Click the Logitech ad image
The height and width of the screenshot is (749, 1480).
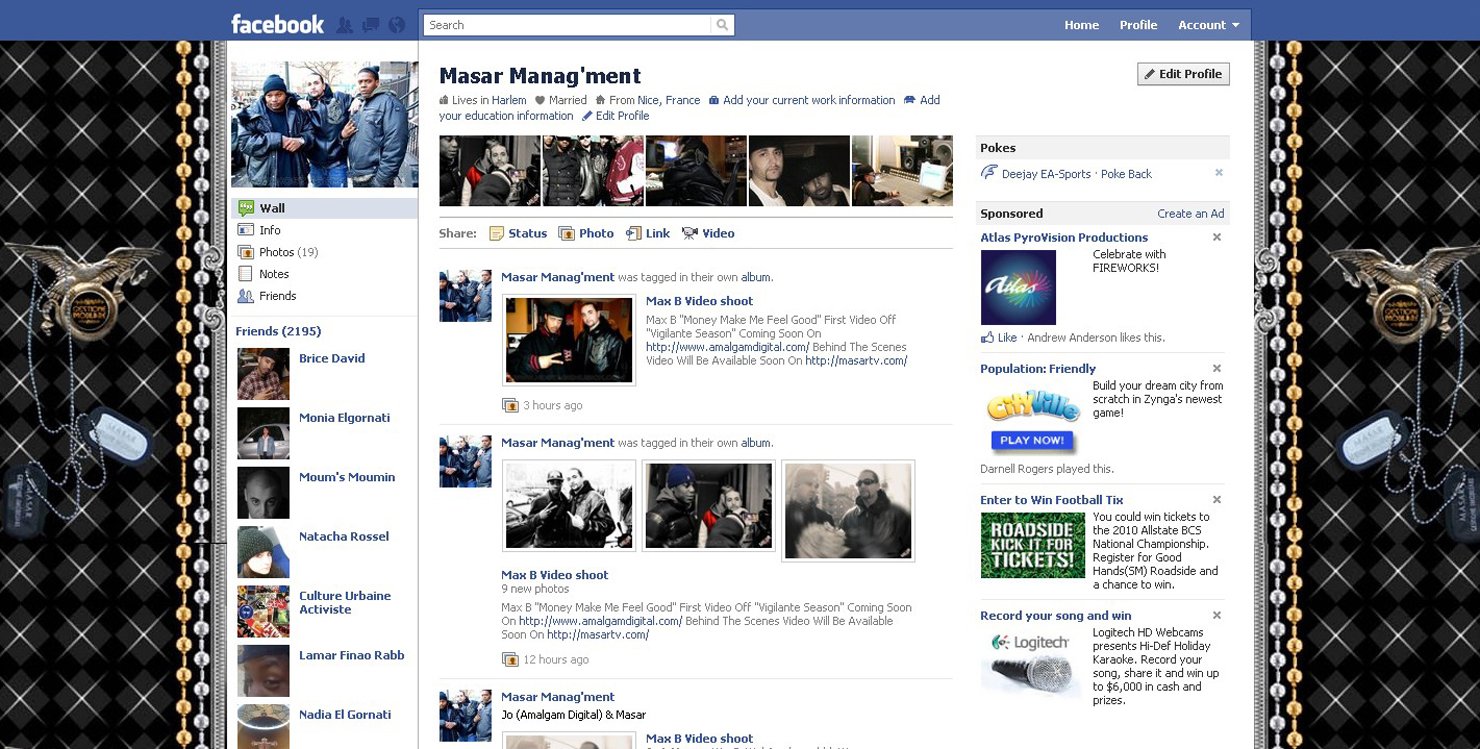(x=1033, y=663)
